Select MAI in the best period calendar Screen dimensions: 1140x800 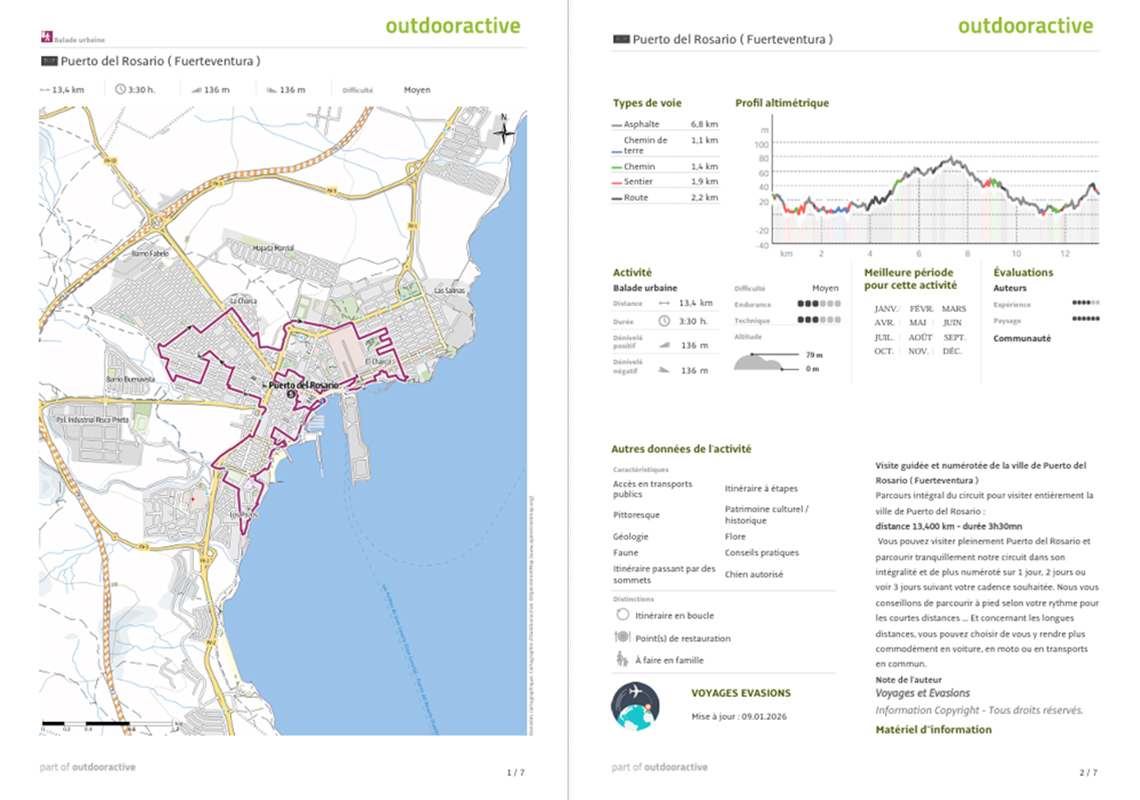click(917, 323)
